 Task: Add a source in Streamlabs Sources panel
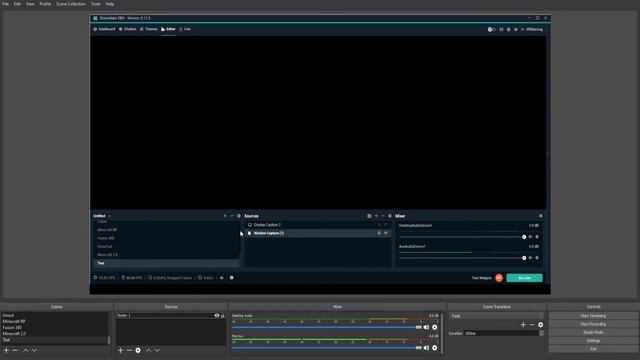coord(376,216)
